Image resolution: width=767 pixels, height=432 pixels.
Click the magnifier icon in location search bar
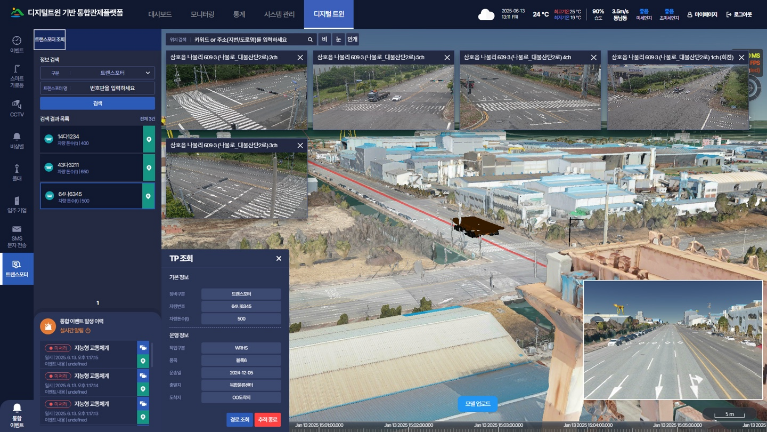[x=310, y=38]
